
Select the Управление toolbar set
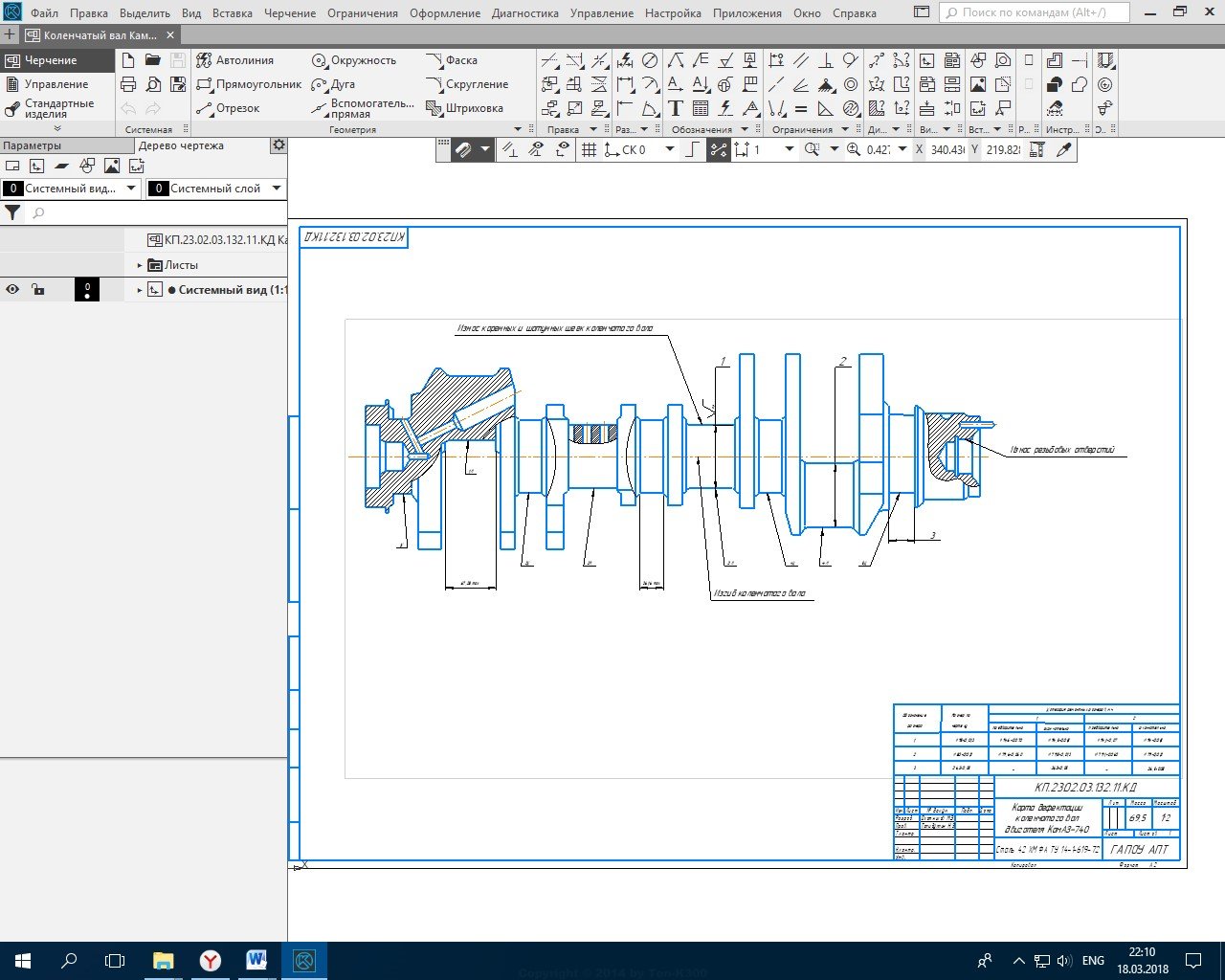[56, 84]
